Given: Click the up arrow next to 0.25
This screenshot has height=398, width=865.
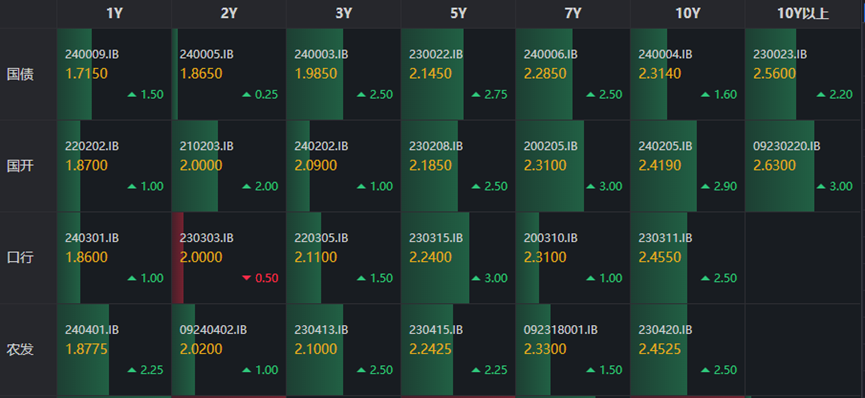Looking at the screenshot, I should point(246,95).
